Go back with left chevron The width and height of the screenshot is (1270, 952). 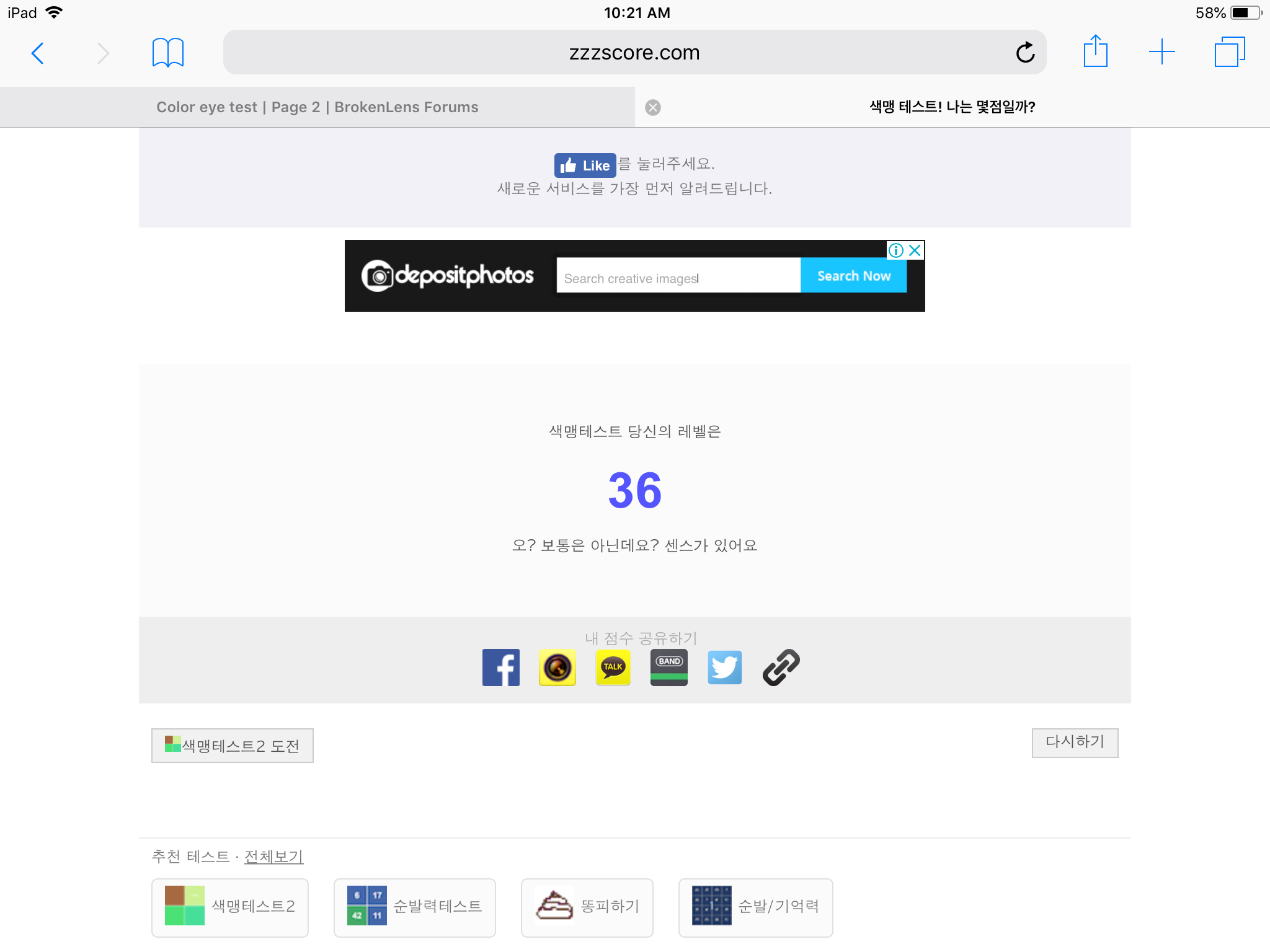37,53
